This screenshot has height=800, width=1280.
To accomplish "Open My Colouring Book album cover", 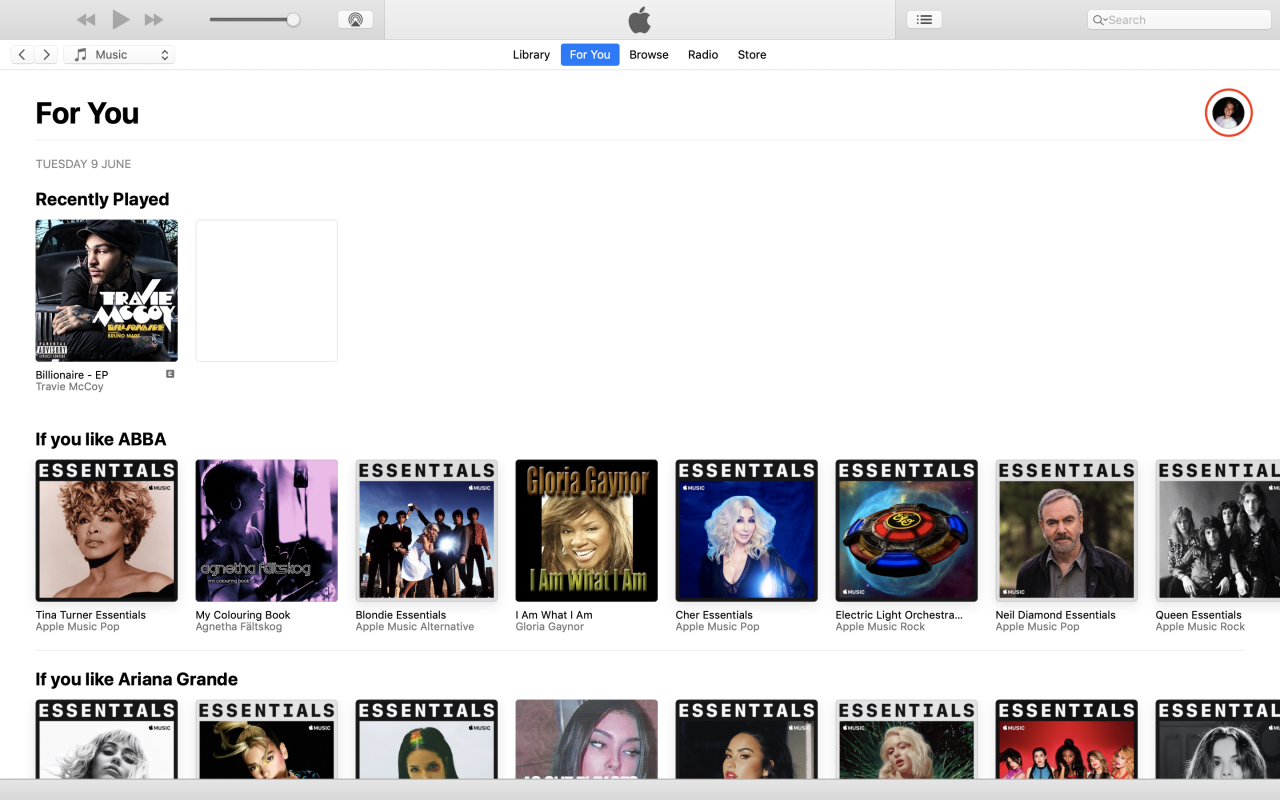I will (x=267, y=531).
